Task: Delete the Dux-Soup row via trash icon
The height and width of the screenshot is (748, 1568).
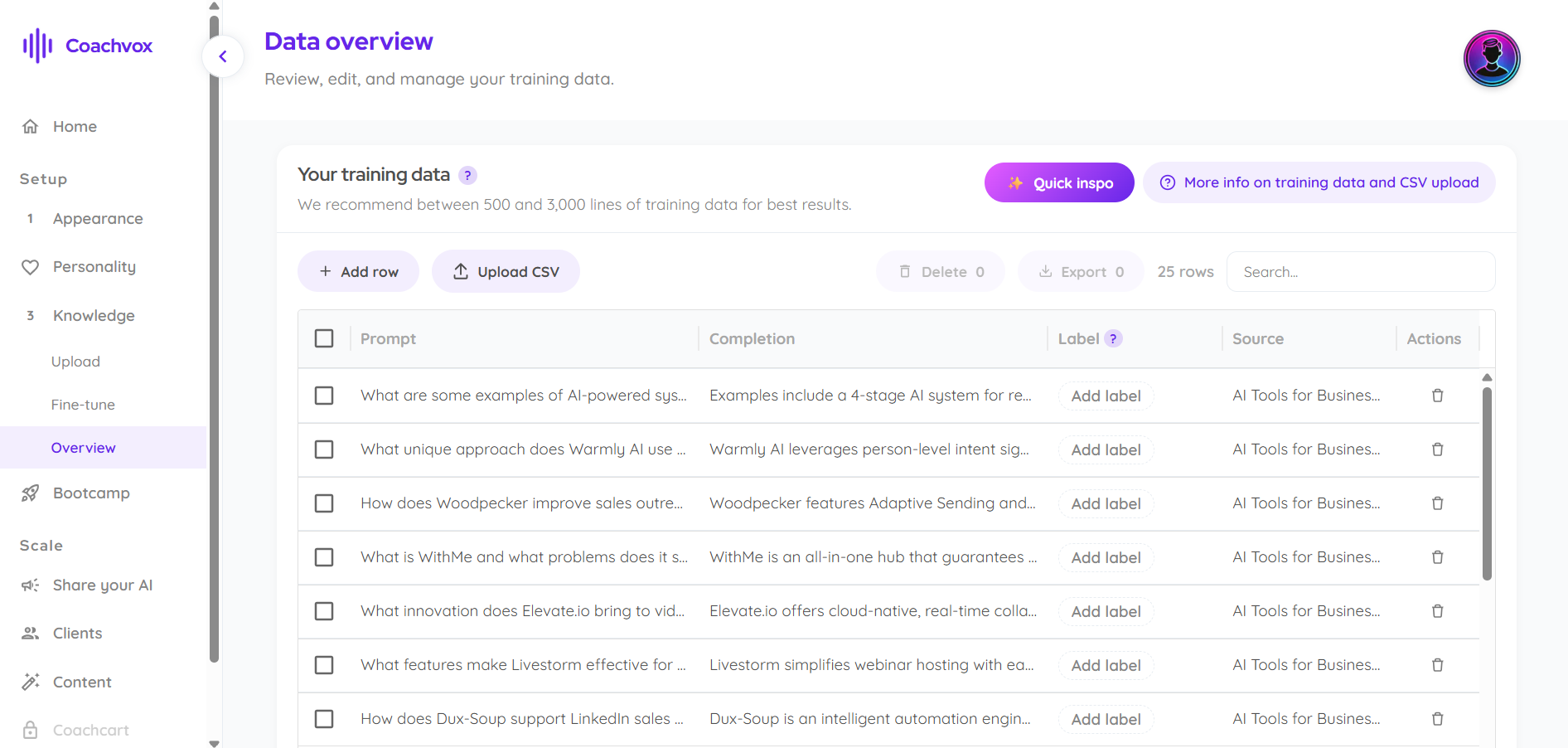Action: coord(1438,719)
